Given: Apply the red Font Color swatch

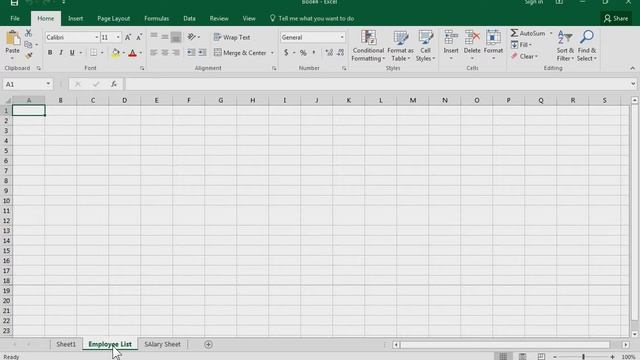Looking at the screenshot, I should (x=132, y=53).
